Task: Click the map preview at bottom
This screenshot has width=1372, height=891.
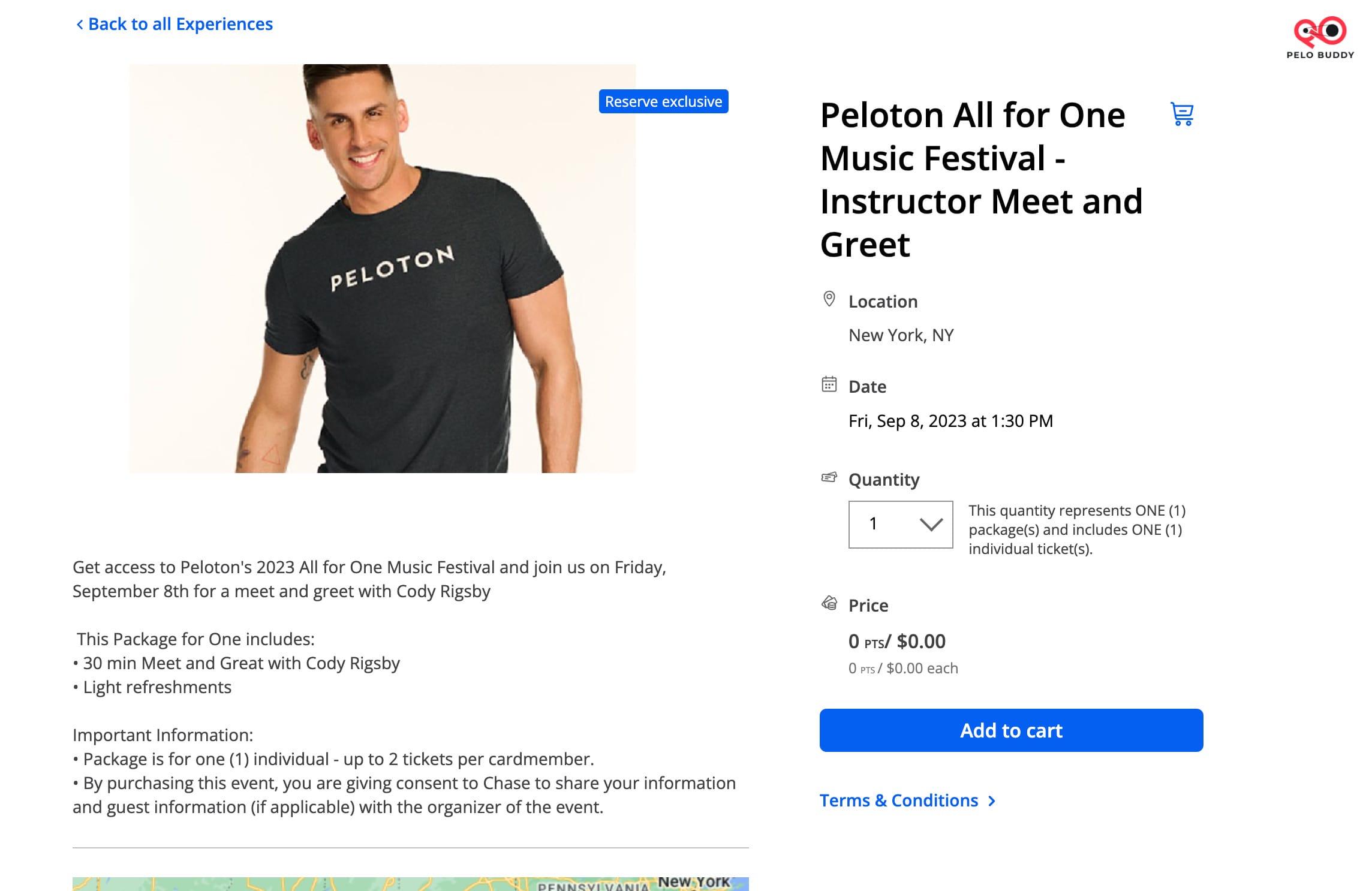Action: pyautogui.click(x=410, y=884)
